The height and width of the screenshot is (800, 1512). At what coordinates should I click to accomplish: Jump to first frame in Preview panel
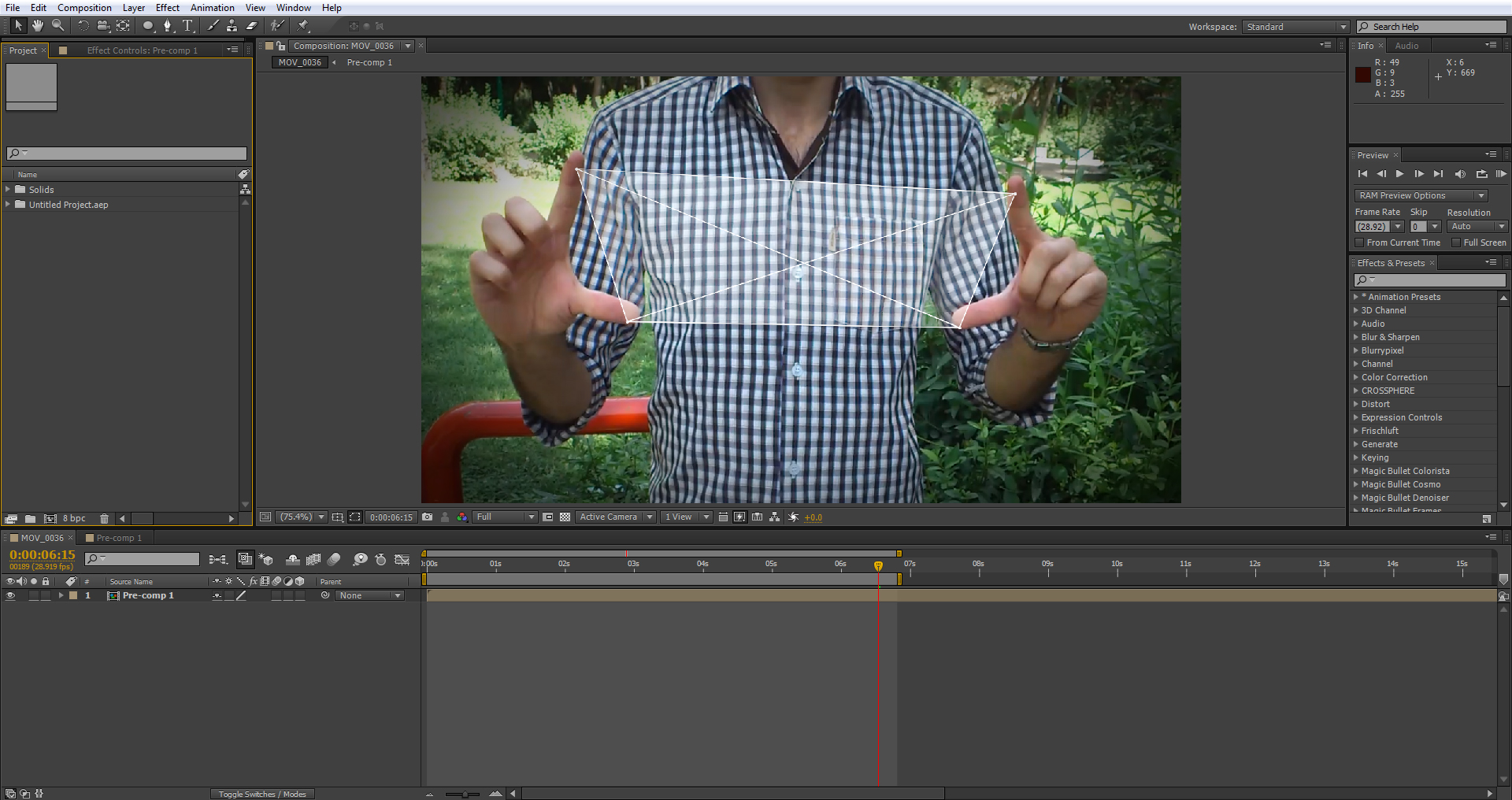[1362, 174]
